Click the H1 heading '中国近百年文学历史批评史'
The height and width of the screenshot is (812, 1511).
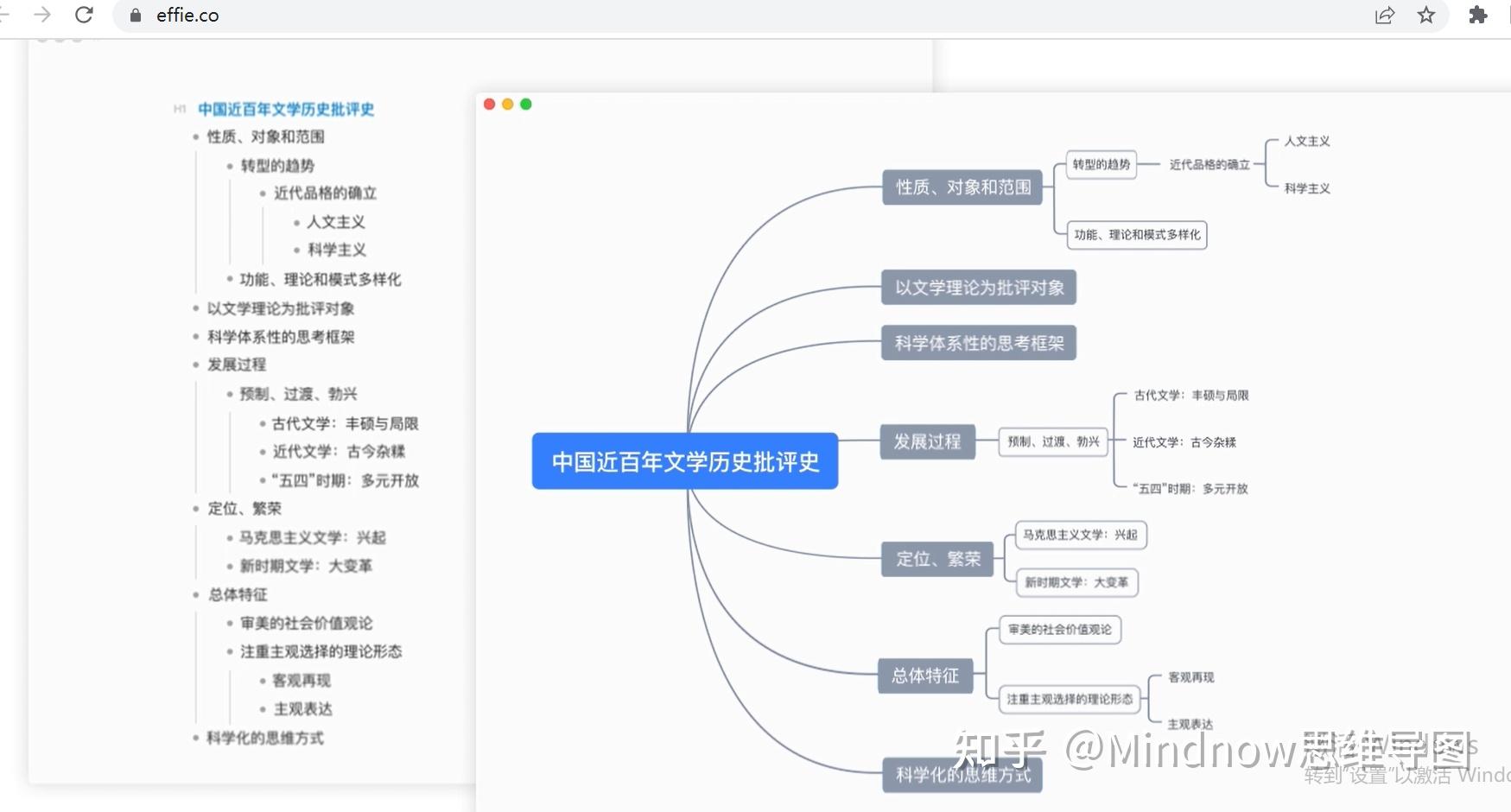tap(285, 109)
